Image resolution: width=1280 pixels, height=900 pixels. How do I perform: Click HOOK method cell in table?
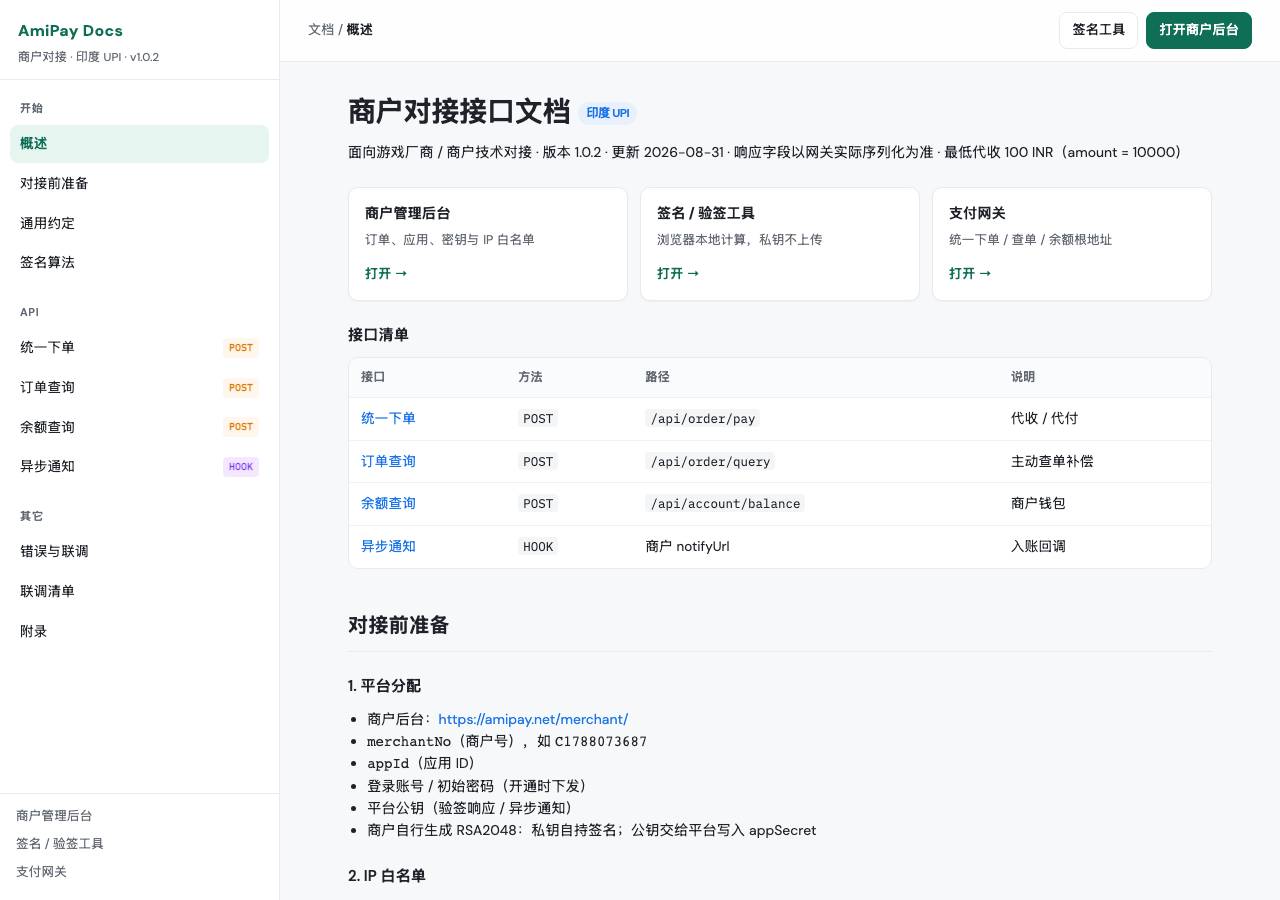click(x=538, y=546)
